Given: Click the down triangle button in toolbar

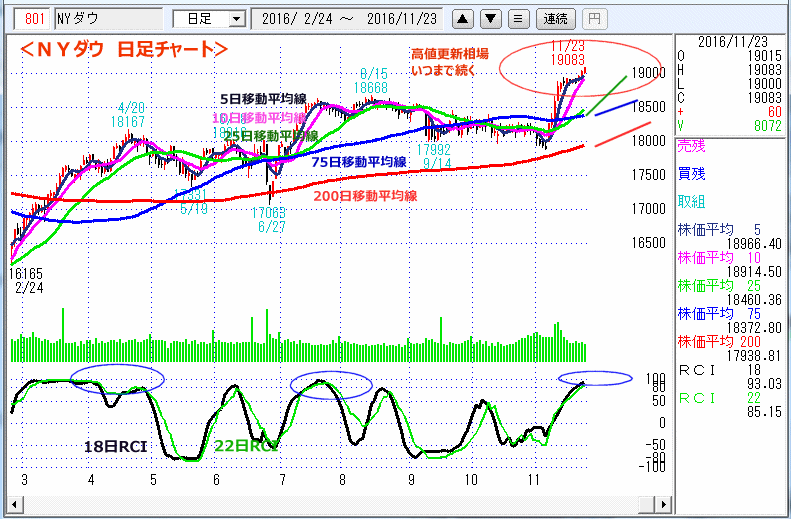Looking at the screenshot, I should point(490,18).
